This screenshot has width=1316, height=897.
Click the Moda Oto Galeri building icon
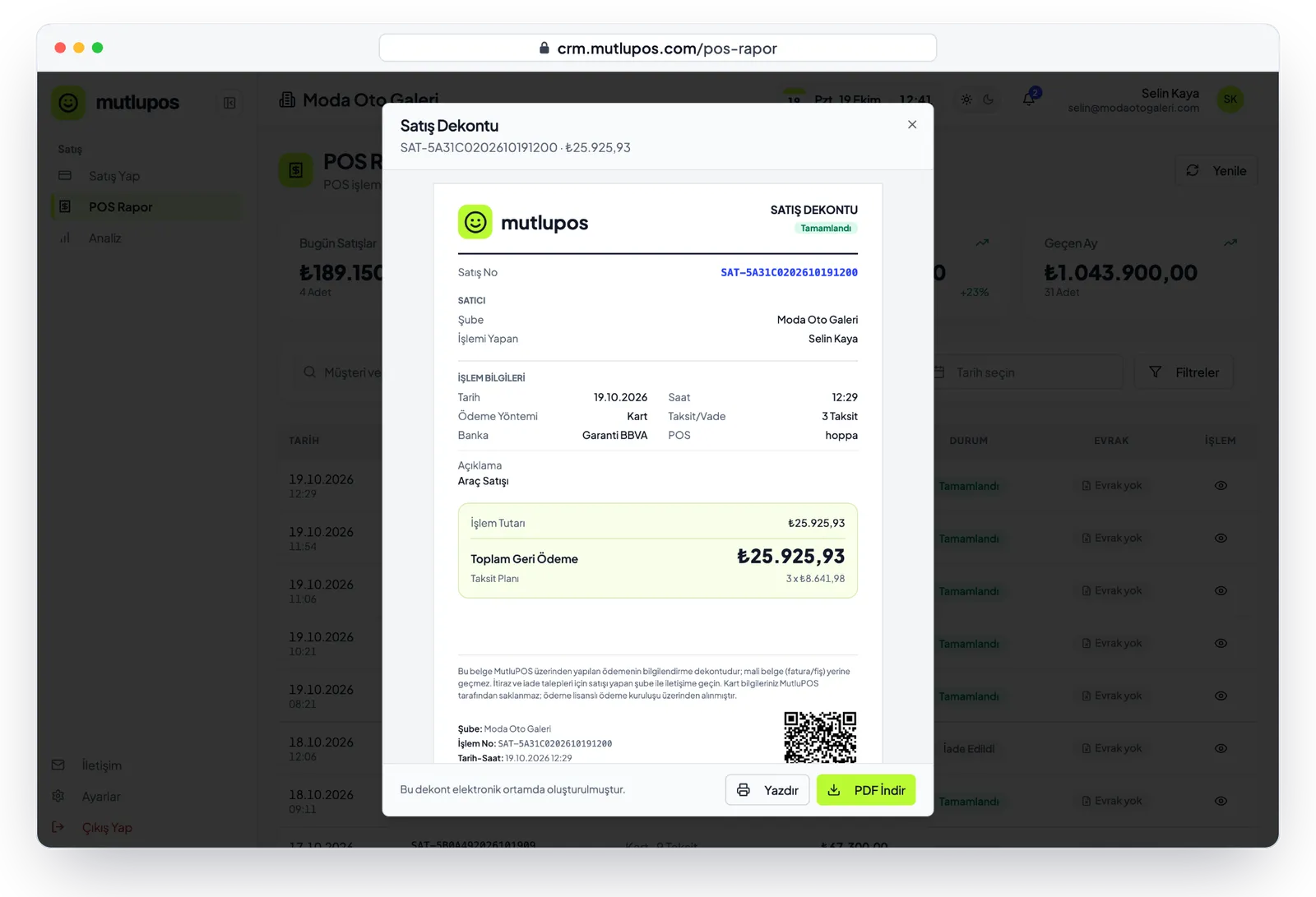coord(287,99)
